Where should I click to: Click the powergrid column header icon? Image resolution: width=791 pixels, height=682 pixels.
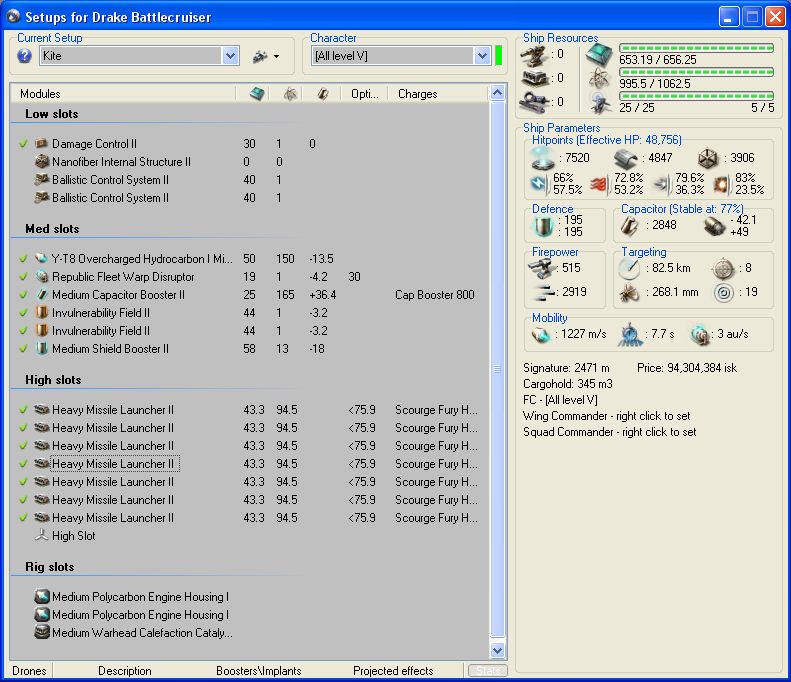pyautogui.click(x=290, y=94)
